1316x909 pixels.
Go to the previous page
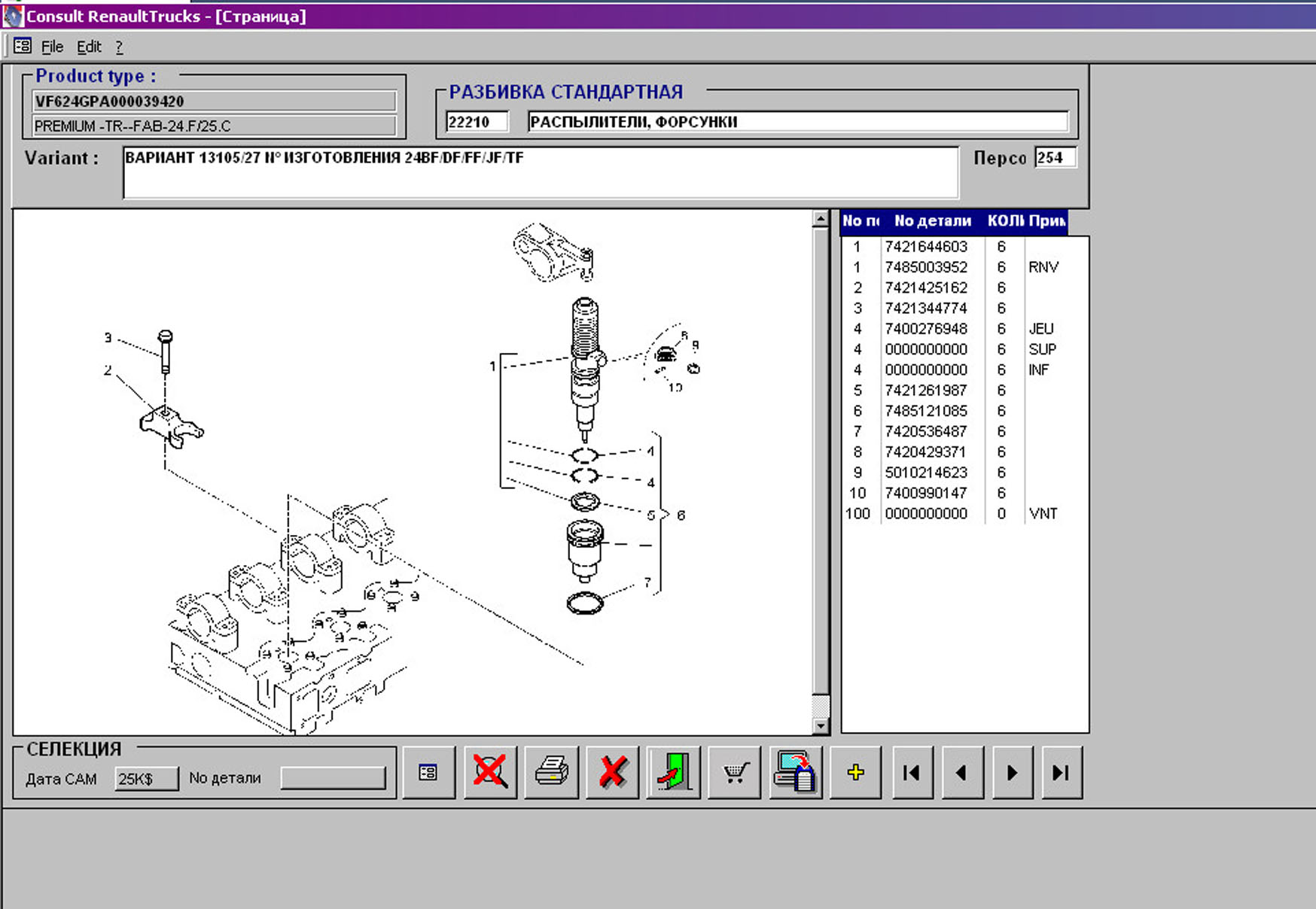[961, 773]
